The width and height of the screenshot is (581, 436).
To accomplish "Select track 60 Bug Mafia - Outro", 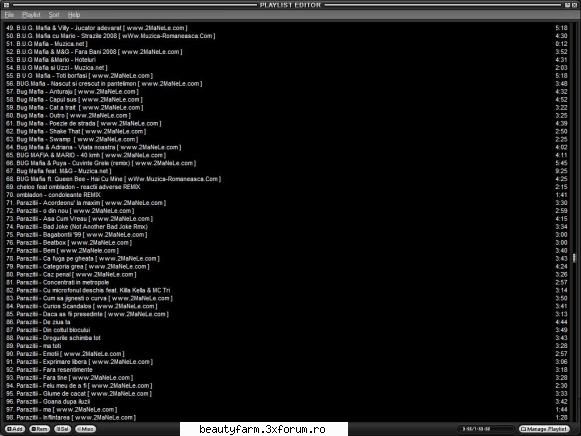I will 286,116.
